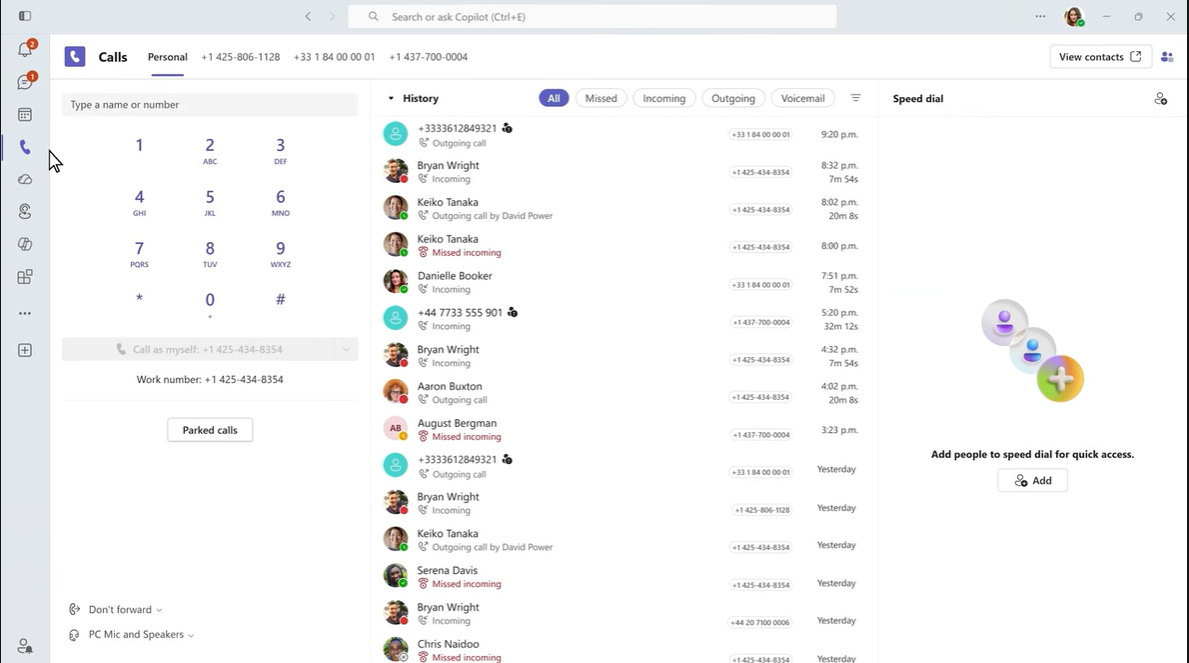Image resolution: width=1189 pixels, height=663 pixels.
Task: Tap the hash key on the dial pad
Action: pos(281,299)
